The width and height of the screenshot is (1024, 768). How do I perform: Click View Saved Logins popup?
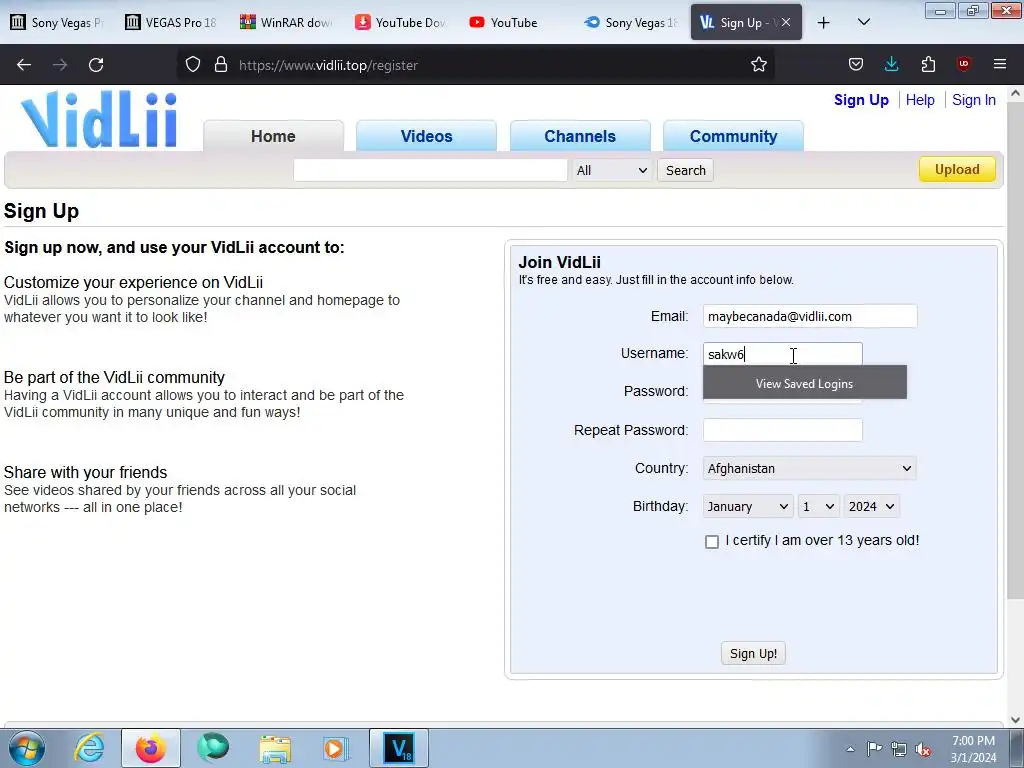(805, 383)
